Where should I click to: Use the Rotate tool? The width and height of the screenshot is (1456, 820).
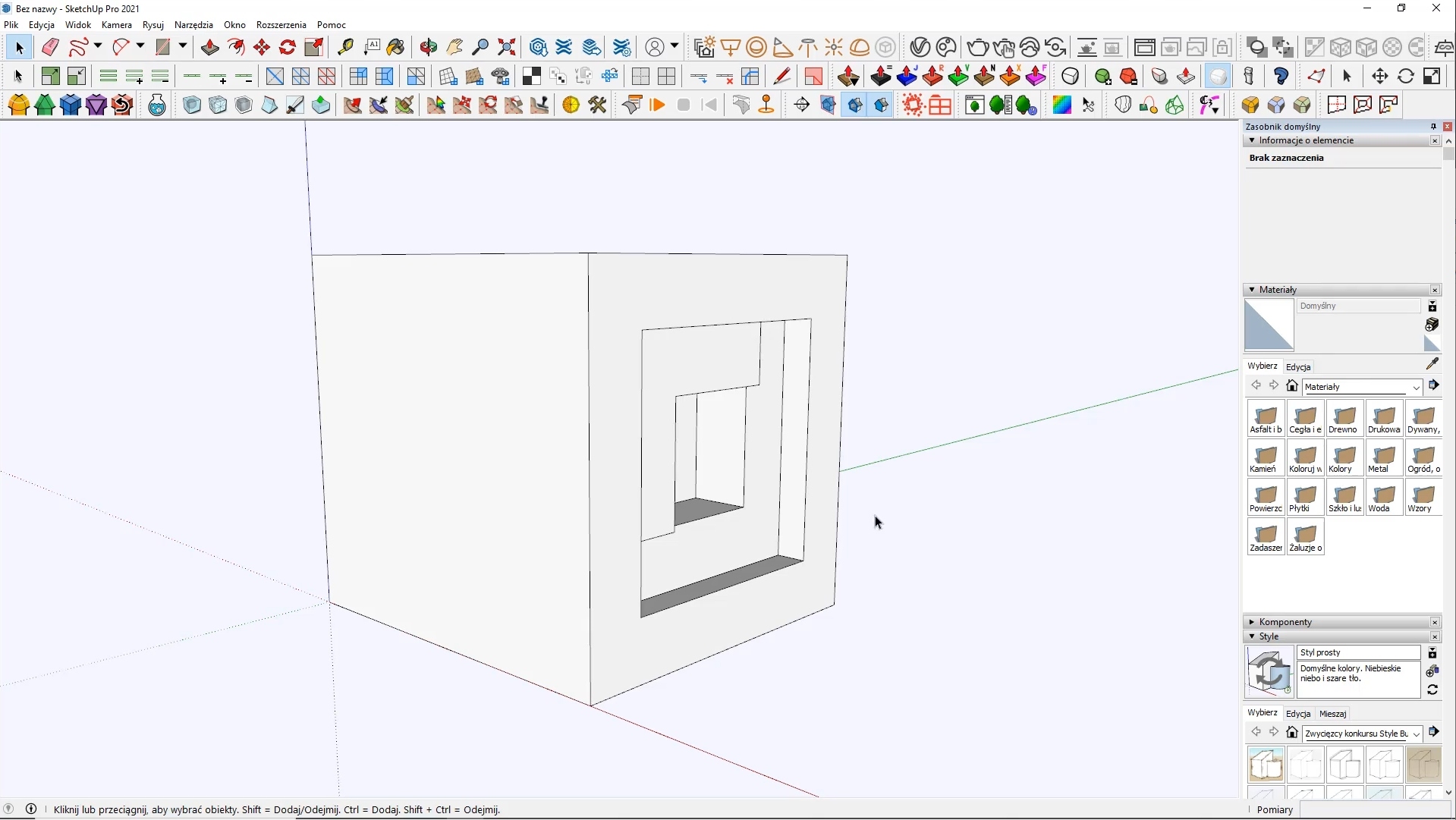288,47
